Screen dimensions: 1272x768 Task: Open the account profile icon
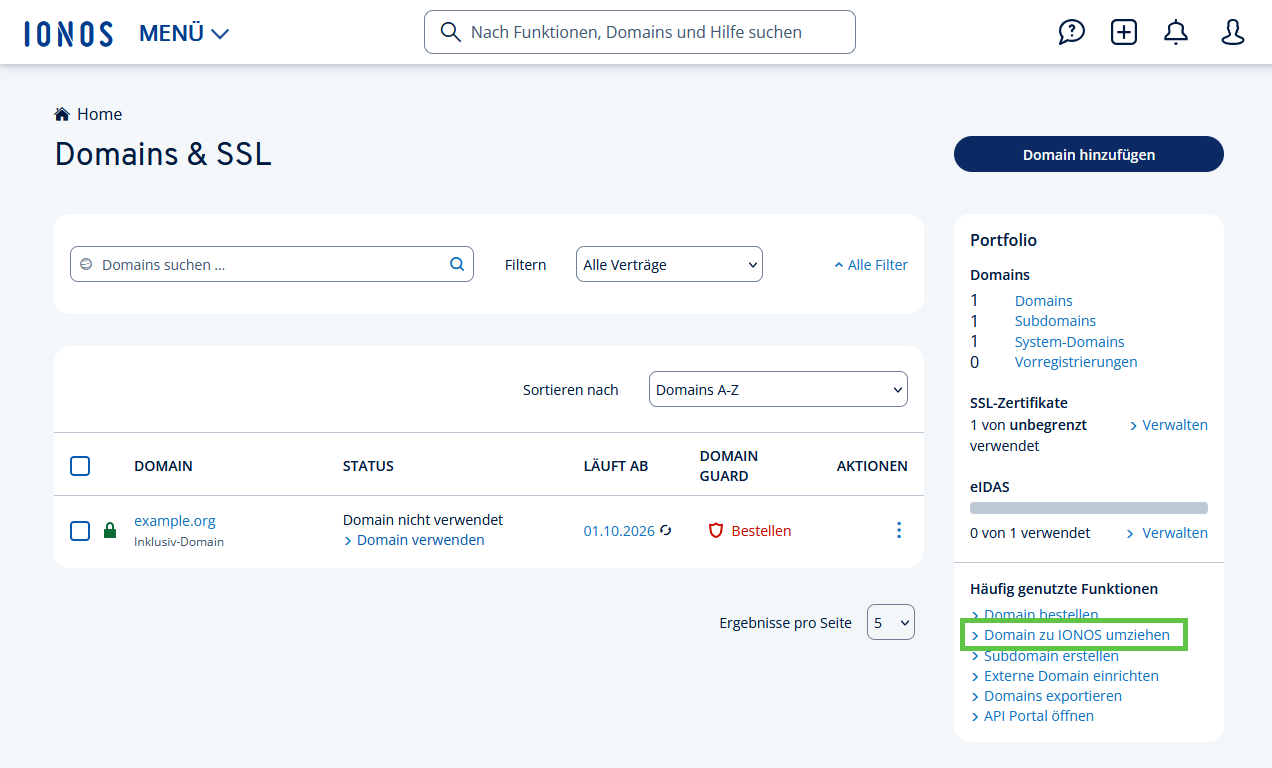tap(1232, 32)
